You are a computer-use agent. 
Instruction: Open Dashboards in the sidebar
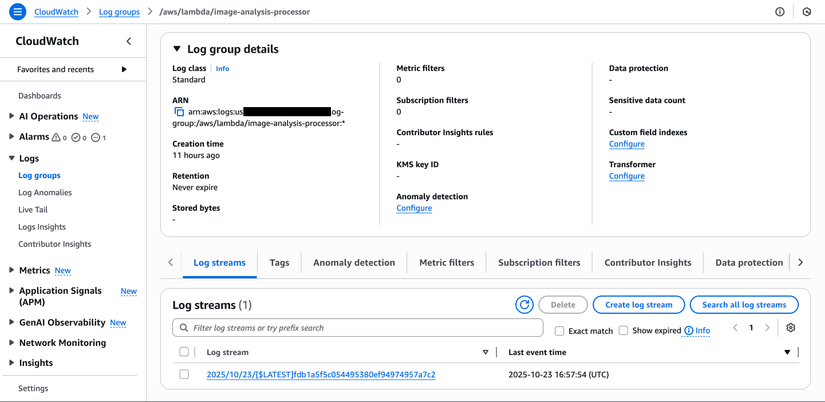[39, 96]
